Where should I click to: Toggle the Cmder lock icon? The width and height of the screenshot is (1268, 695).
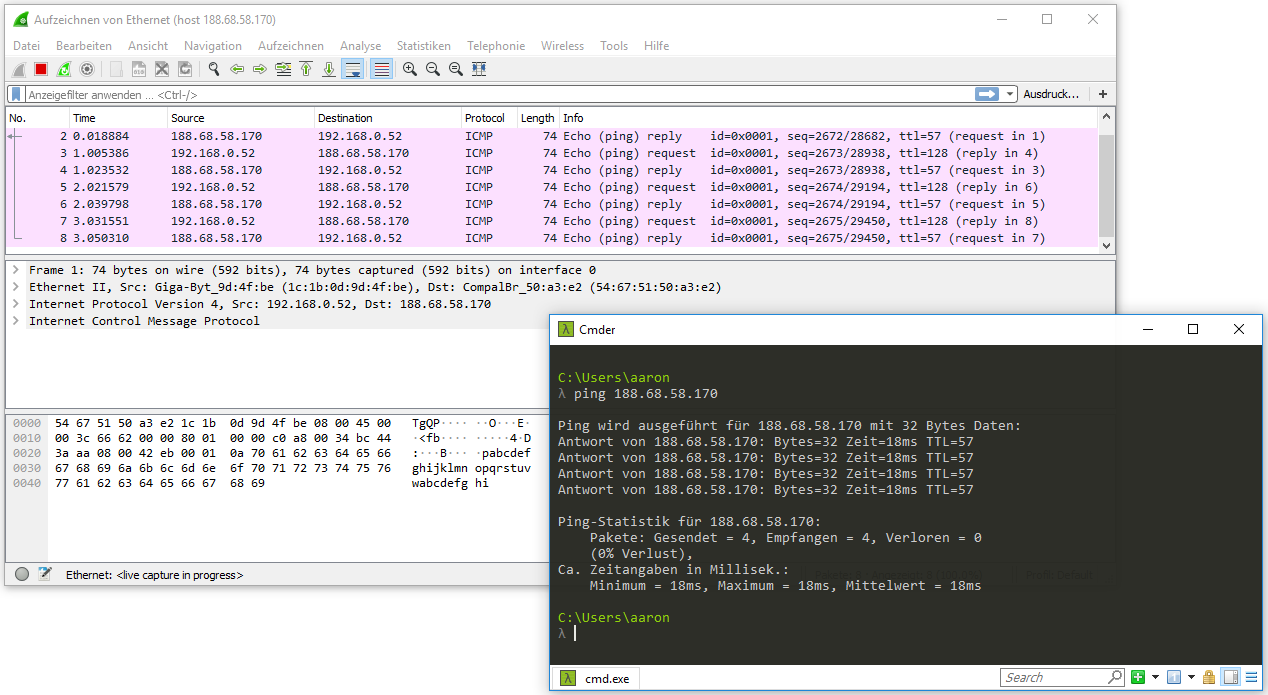(1209, 678)
